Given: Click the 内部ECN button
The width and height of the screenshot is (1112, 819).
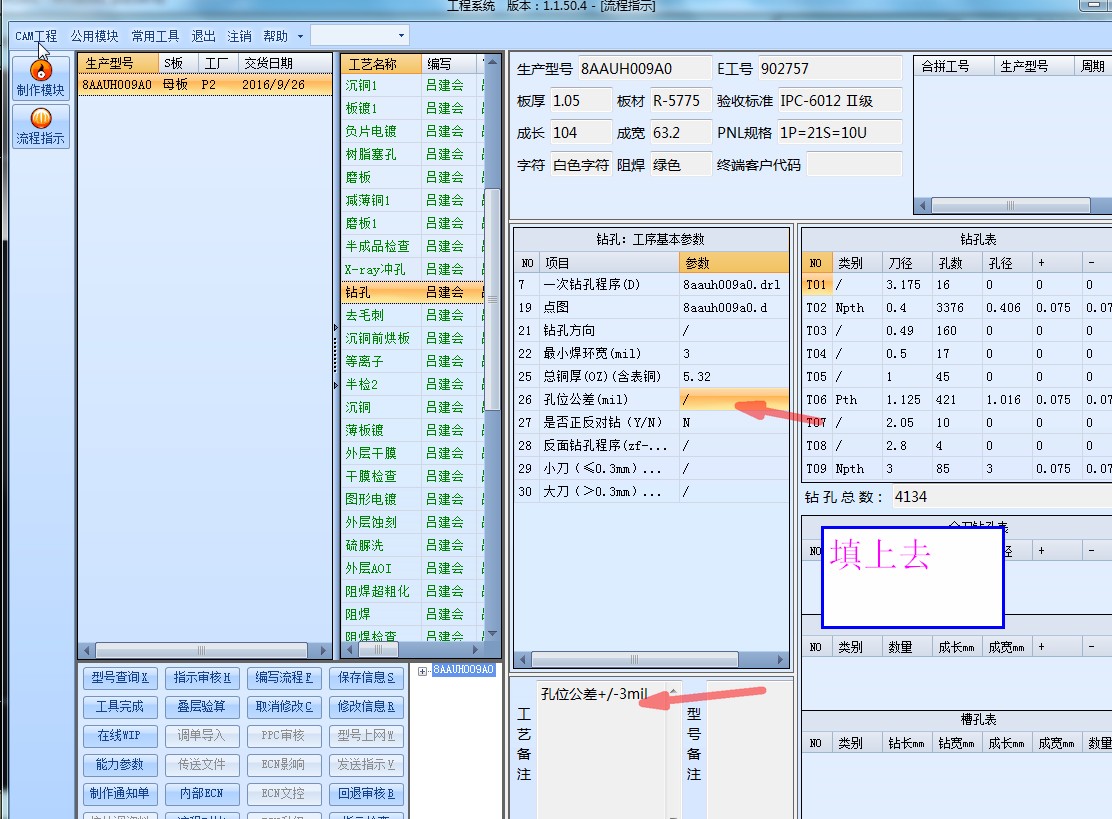Looking at the screenshot, I should point(202,794).
